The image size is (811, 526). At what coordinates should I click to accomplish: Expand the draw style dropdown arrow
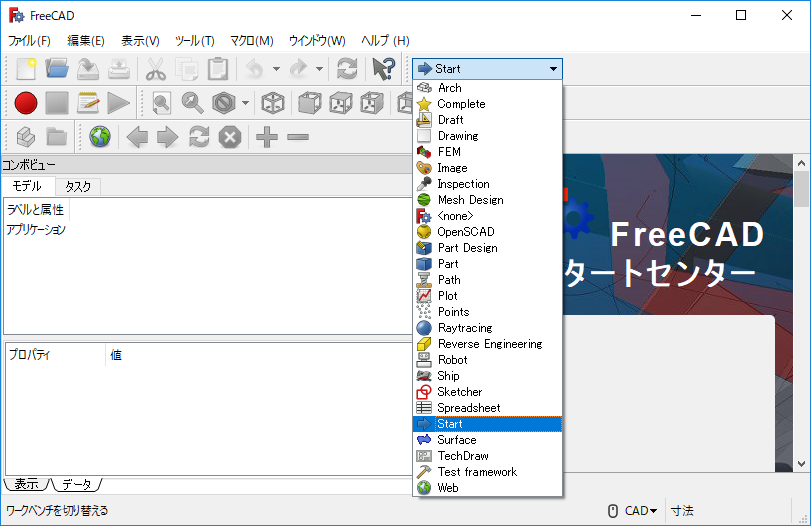coord(245,103)
